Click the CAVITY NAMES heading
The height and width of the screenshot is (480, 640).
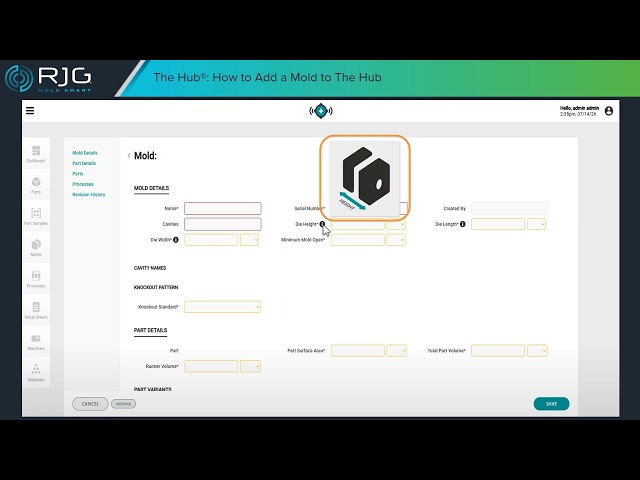click(150, 268)
